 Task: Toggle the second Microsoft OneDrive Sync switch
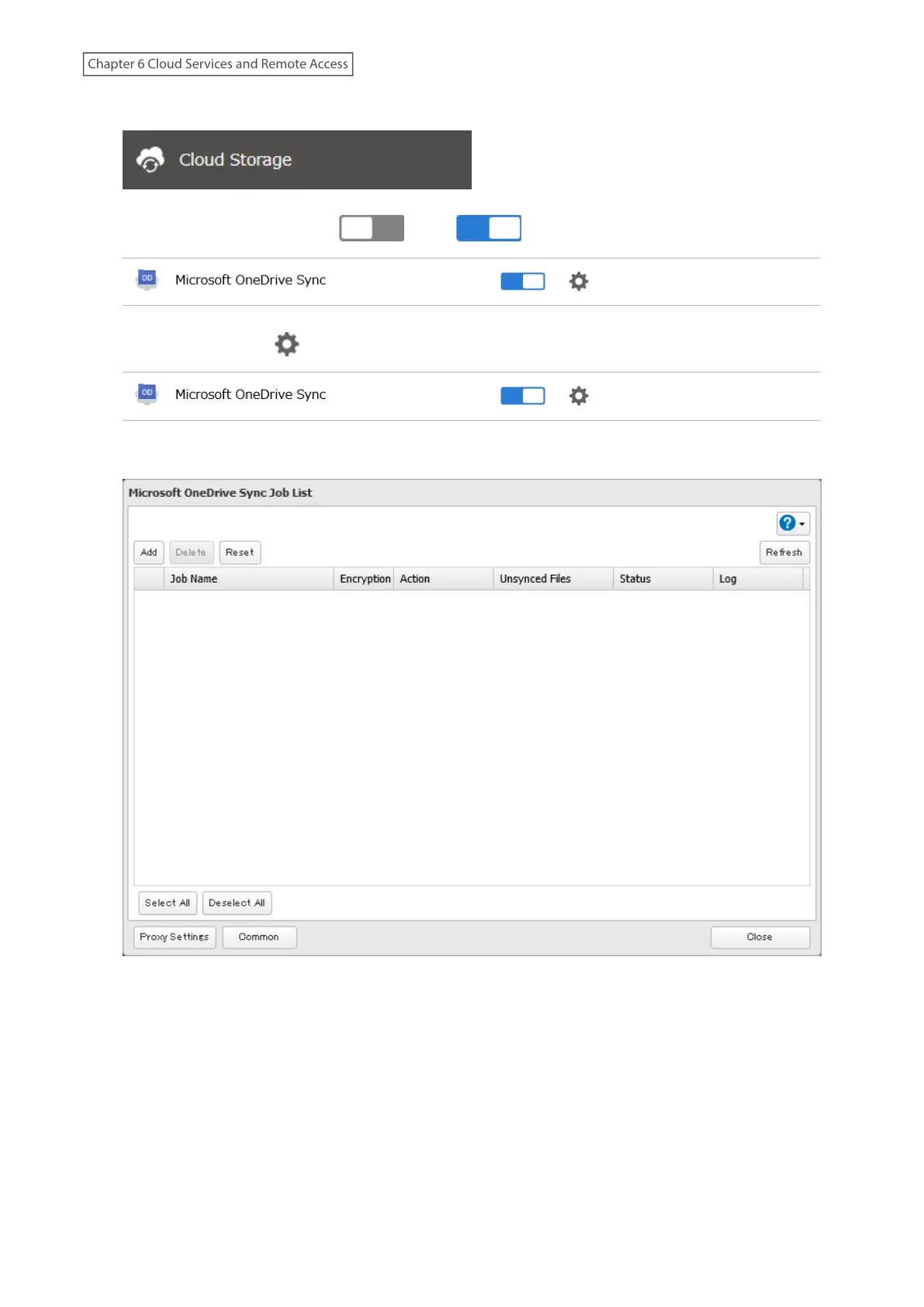click(x=523, y=396)
